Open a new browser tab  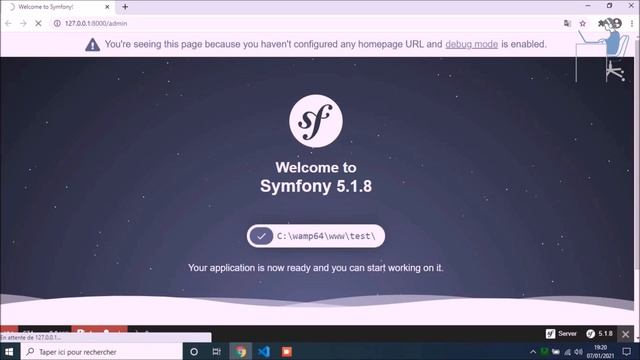[125, 7]
